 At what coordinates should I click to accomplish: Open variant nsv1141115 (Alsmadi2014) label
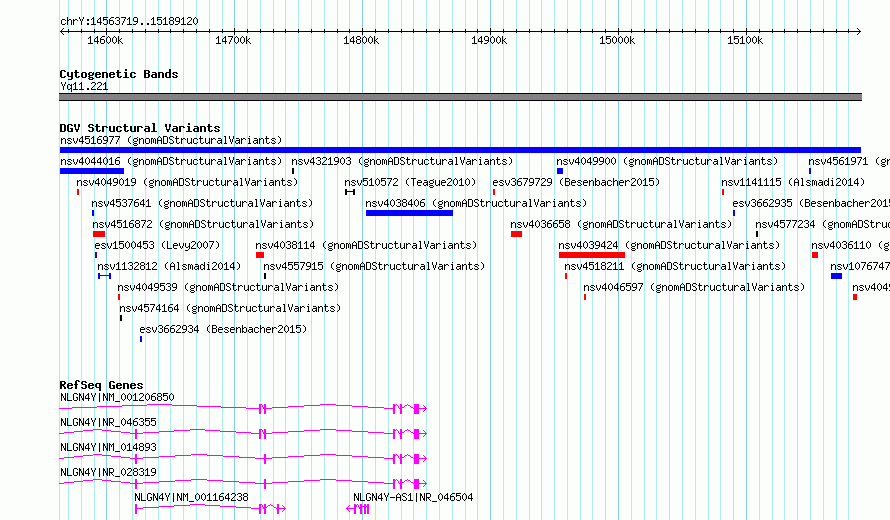coord(793,182)
